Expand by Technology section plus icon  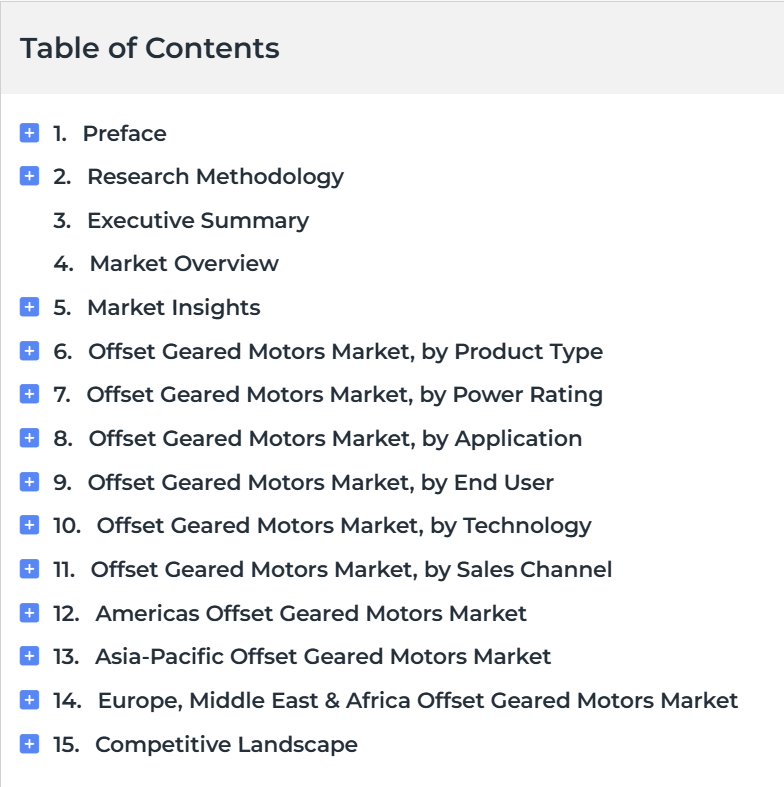pos(29,525)
